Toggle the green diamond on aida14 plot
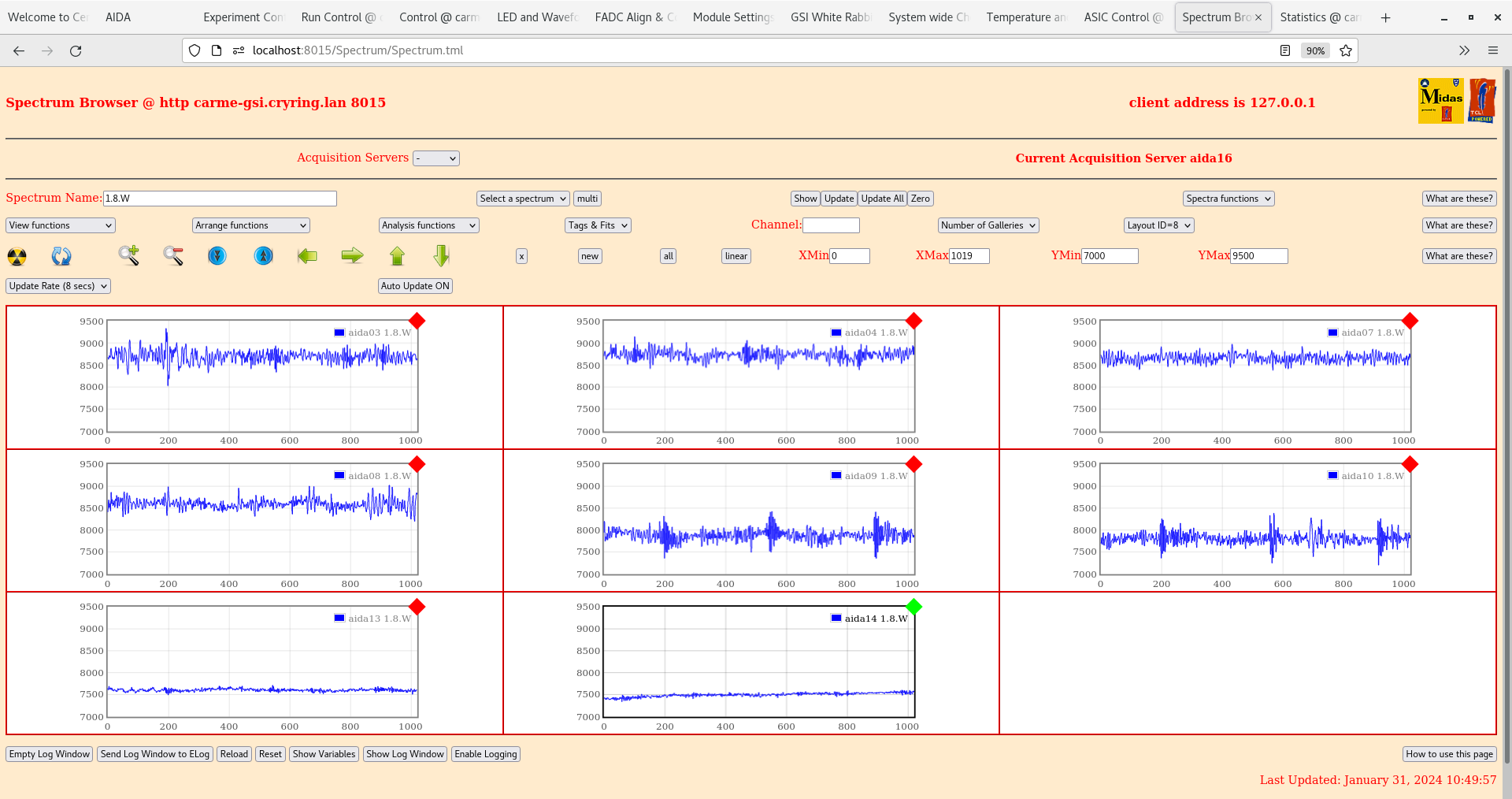 pyautogui.click(x=913, y=607)
